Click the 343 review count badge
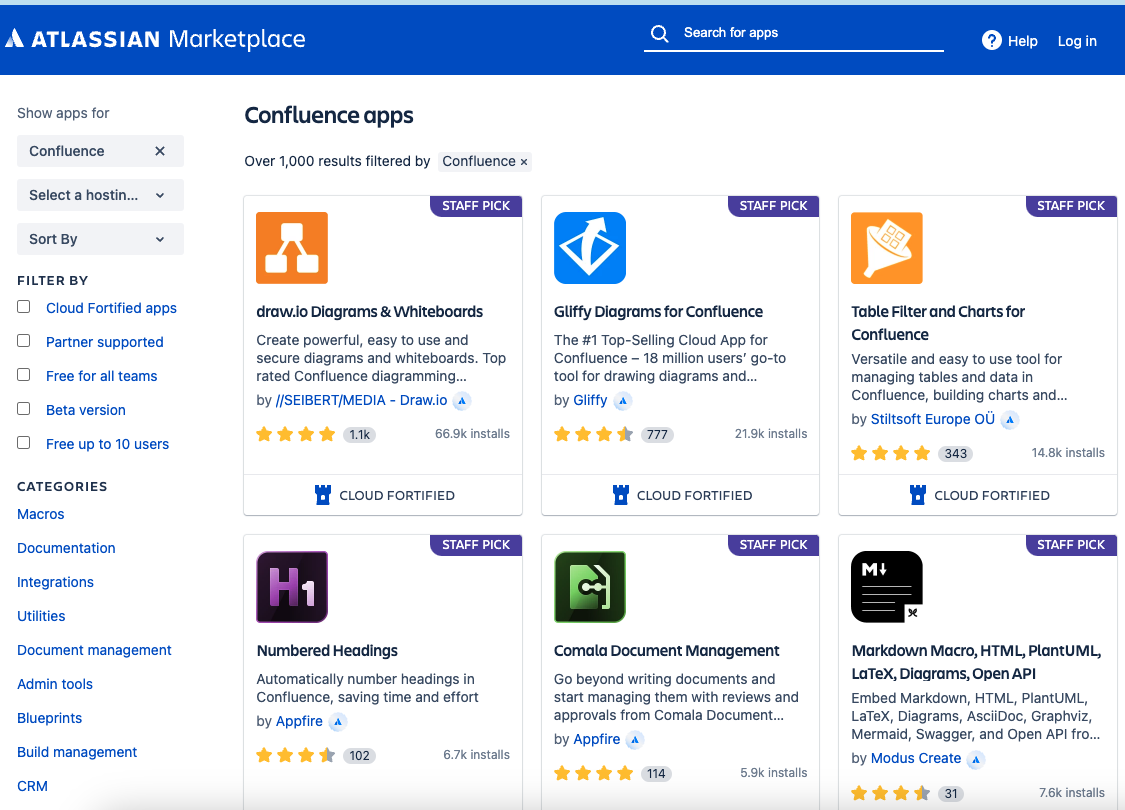The width and height of the screenshot is (1125, 810). [x=956, y=454]
